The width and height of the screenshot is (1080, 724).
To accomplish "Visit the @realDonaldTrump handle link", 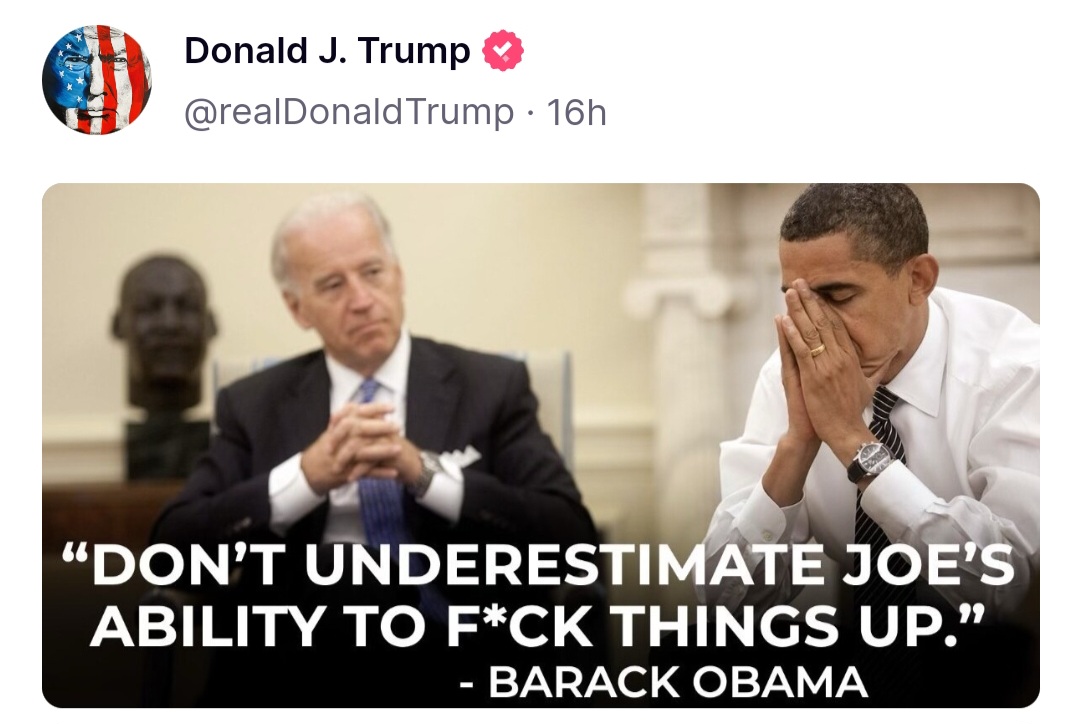I will pos(349,112).
